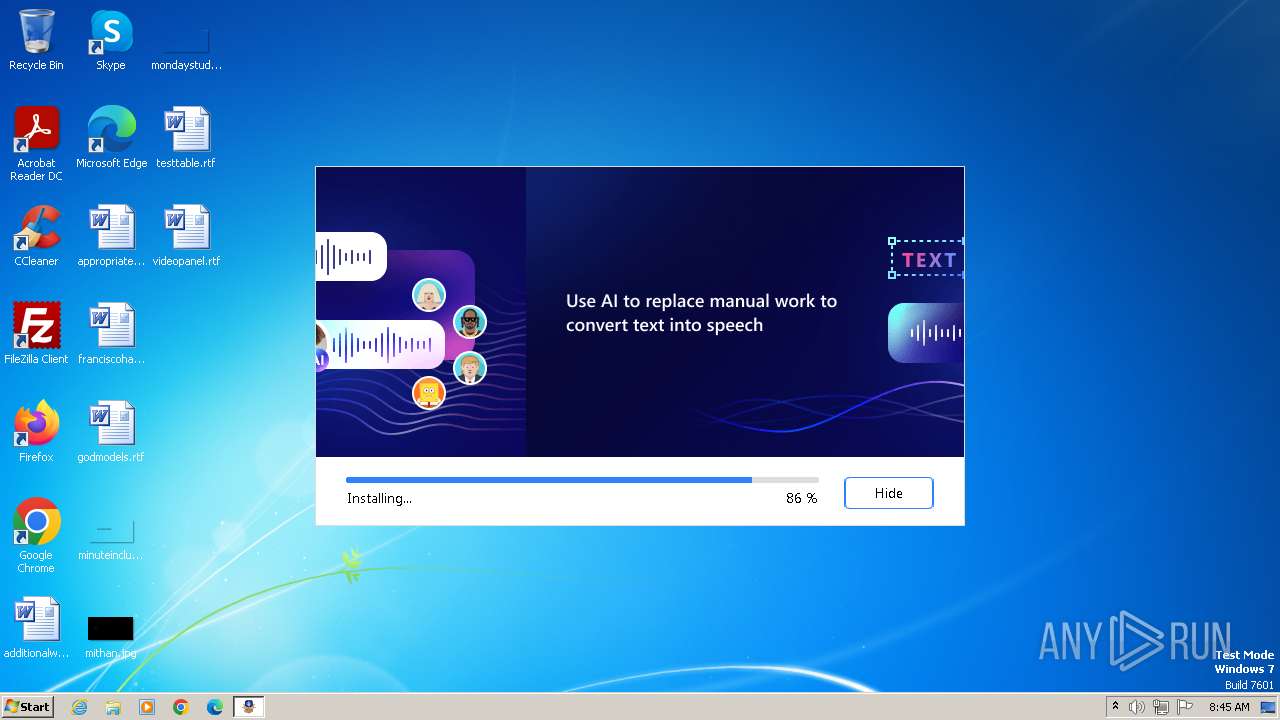Click the Installing... status text
This screenshot has width=1280, height=720.
point(379,498)
